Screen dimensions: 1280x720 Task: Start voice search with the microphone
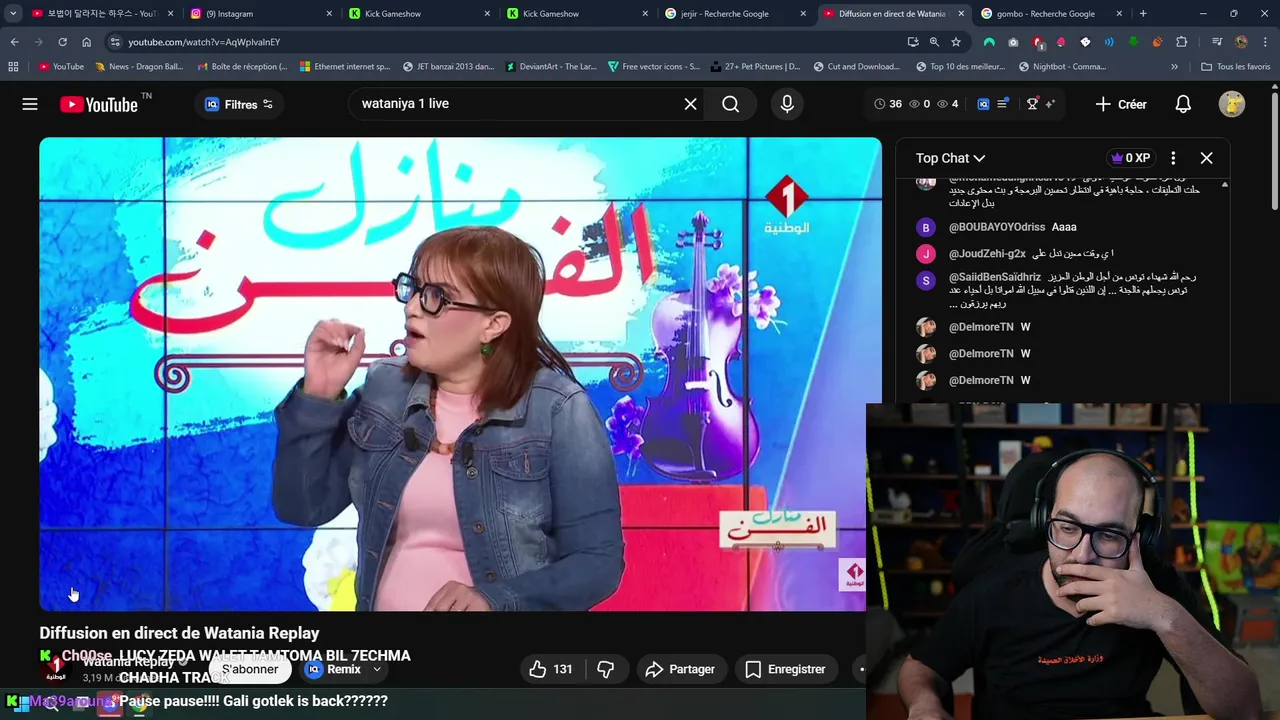(x=787, y=104)
